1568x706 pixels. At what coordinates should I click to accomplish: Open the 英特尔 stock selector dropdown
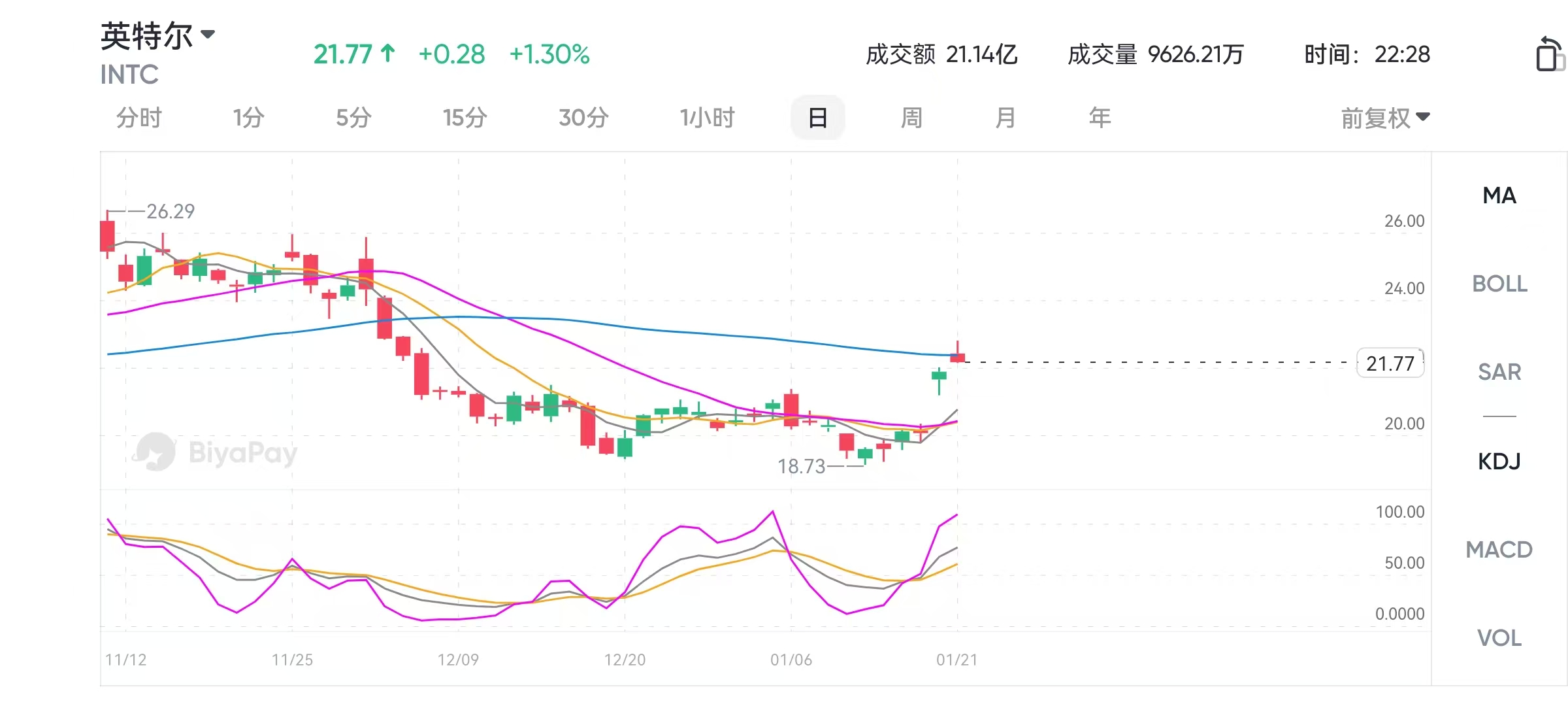(x=158, y=36)
